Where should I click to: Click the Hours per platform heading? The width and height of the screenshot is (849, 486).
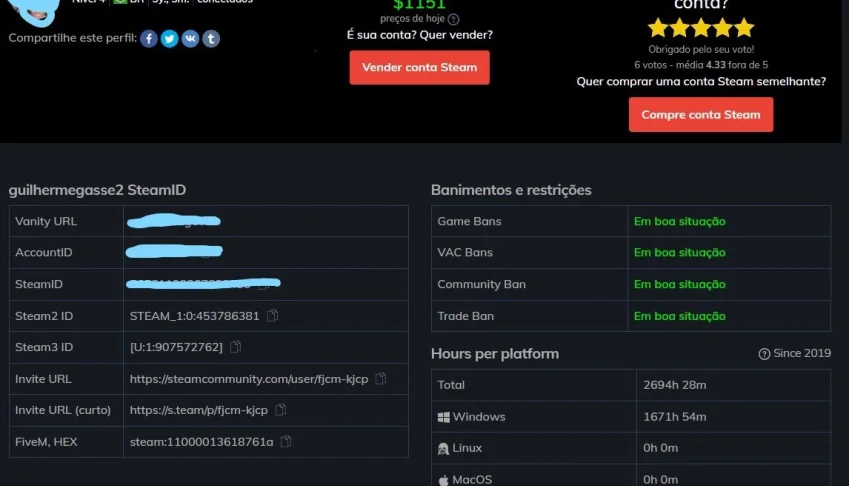[x=495, y=354]
